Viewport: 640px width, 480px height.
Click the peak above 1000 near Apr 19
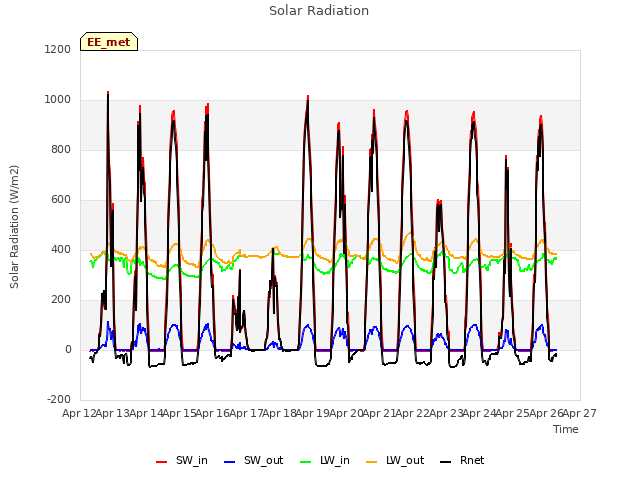pos(308,97)
